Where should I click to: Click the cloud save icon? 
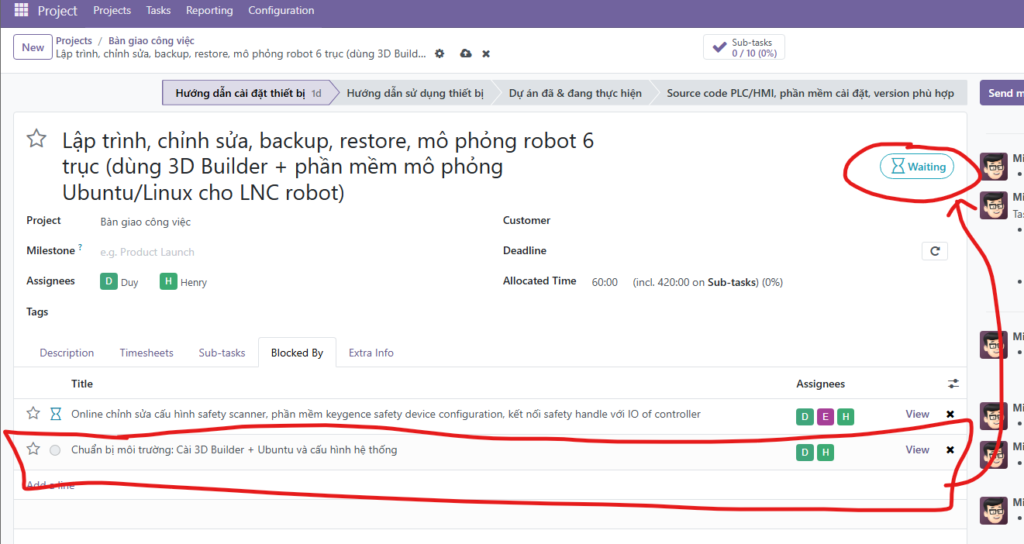(x=465, y=53)
